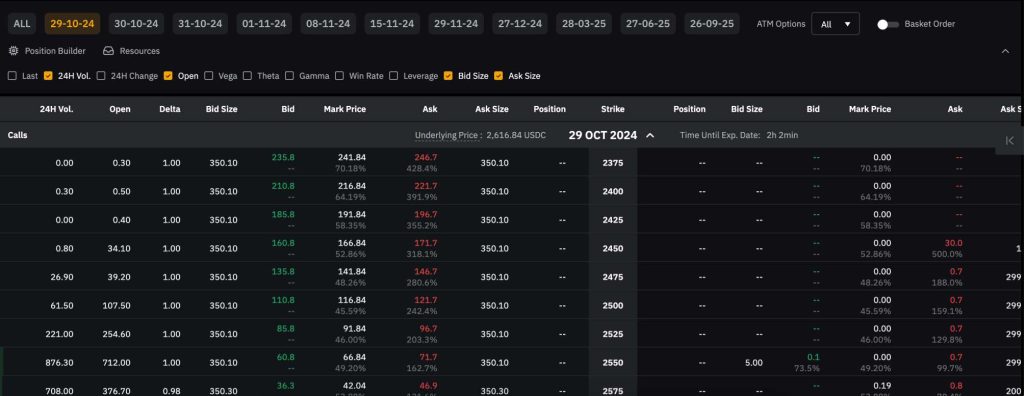Collapse the filter options chevron
The width and height of the screenshot is (1024, 396).
tap(1006, 51)
